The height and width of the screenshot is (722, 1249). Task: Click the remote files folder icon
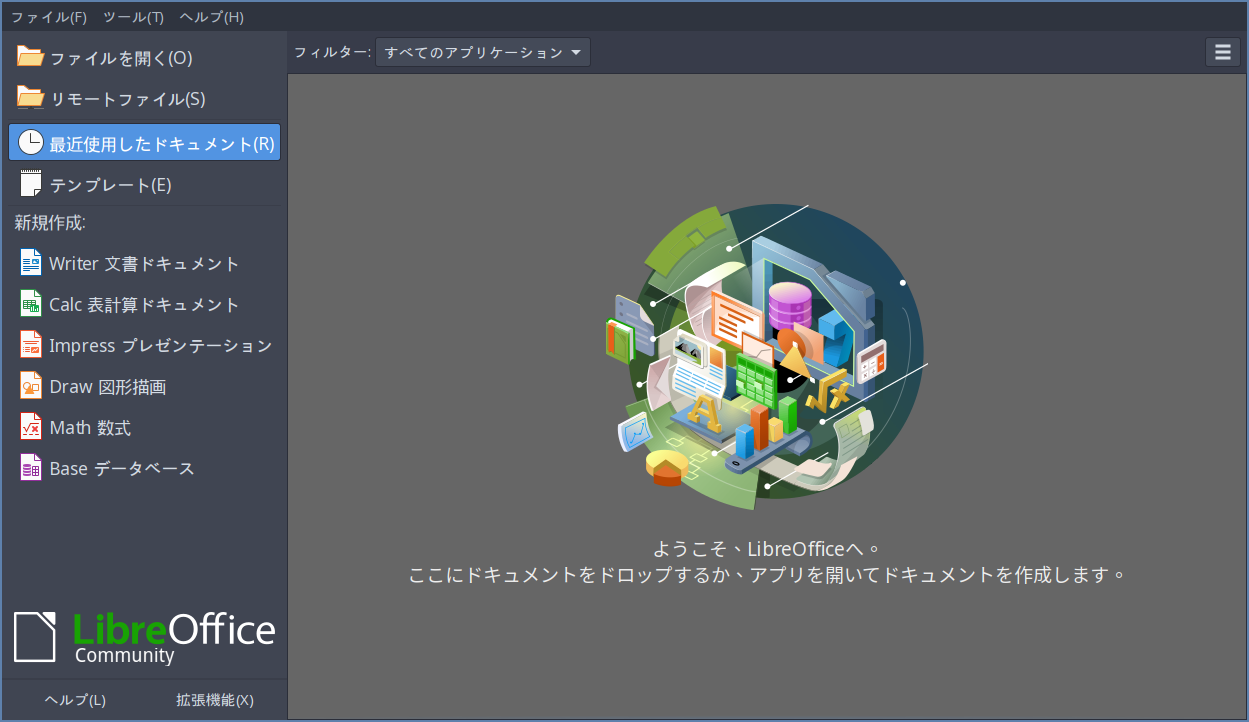tap(28, 98)
